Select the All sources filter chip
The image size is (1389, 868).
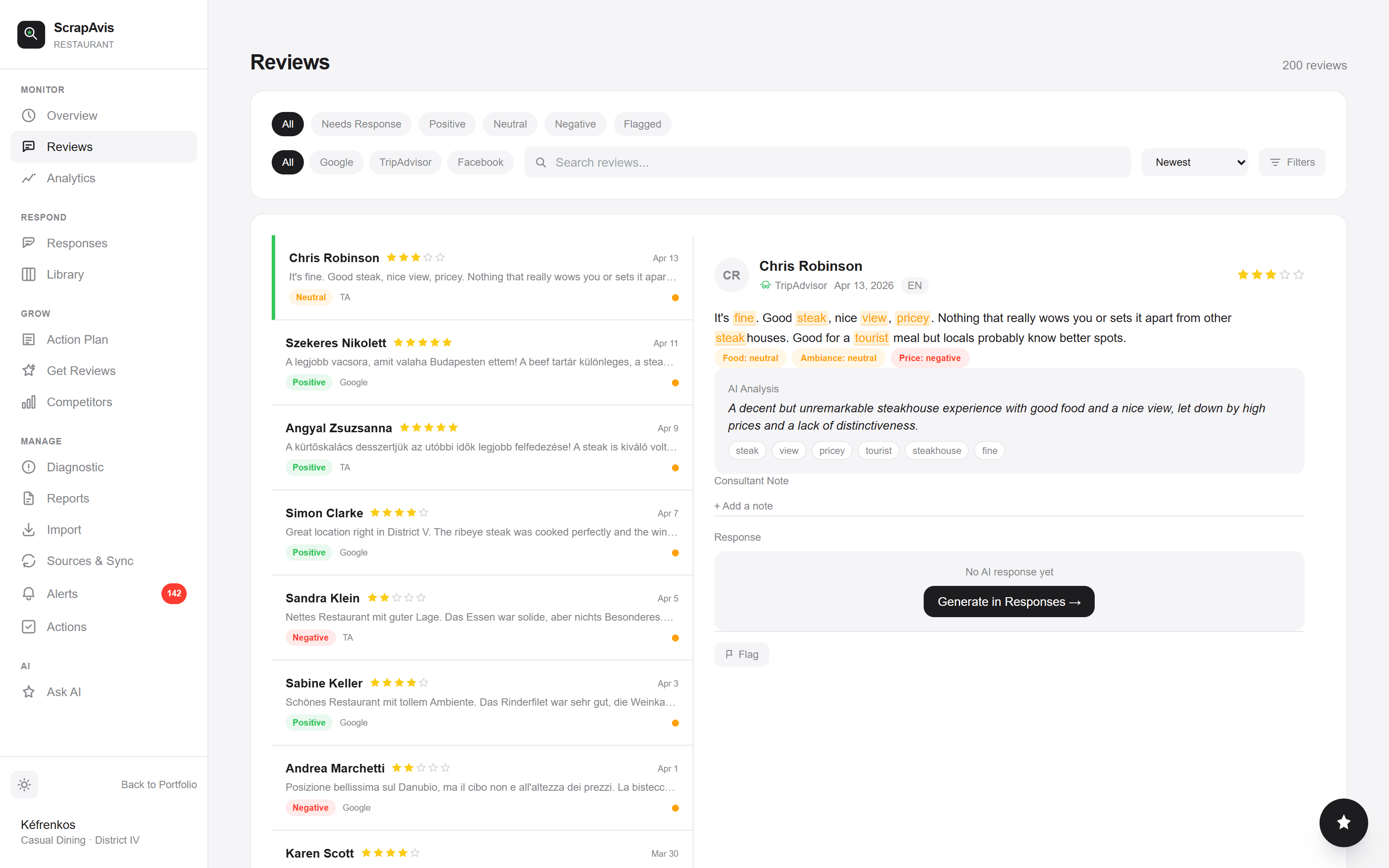tap(287, 162)
